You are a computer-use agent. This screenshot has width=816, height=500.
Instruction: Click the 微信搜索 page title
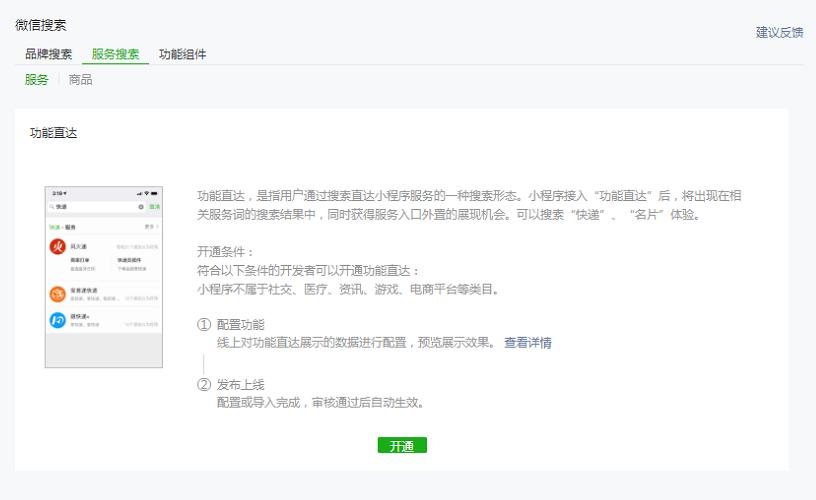(x=41, y=25)
